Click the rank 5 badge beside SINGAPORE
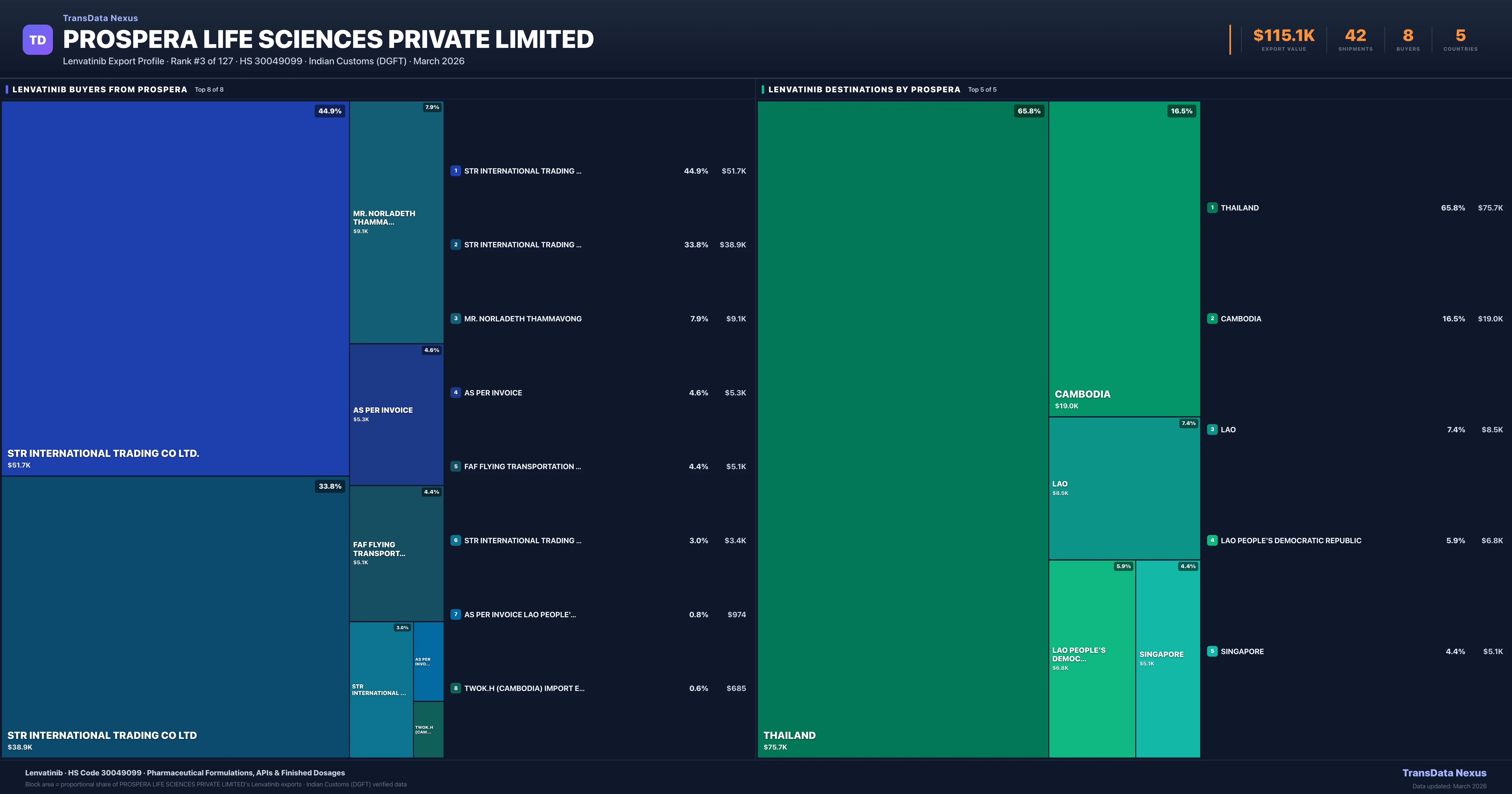This screenshot has height=794, width=1512. (1211, 651)
